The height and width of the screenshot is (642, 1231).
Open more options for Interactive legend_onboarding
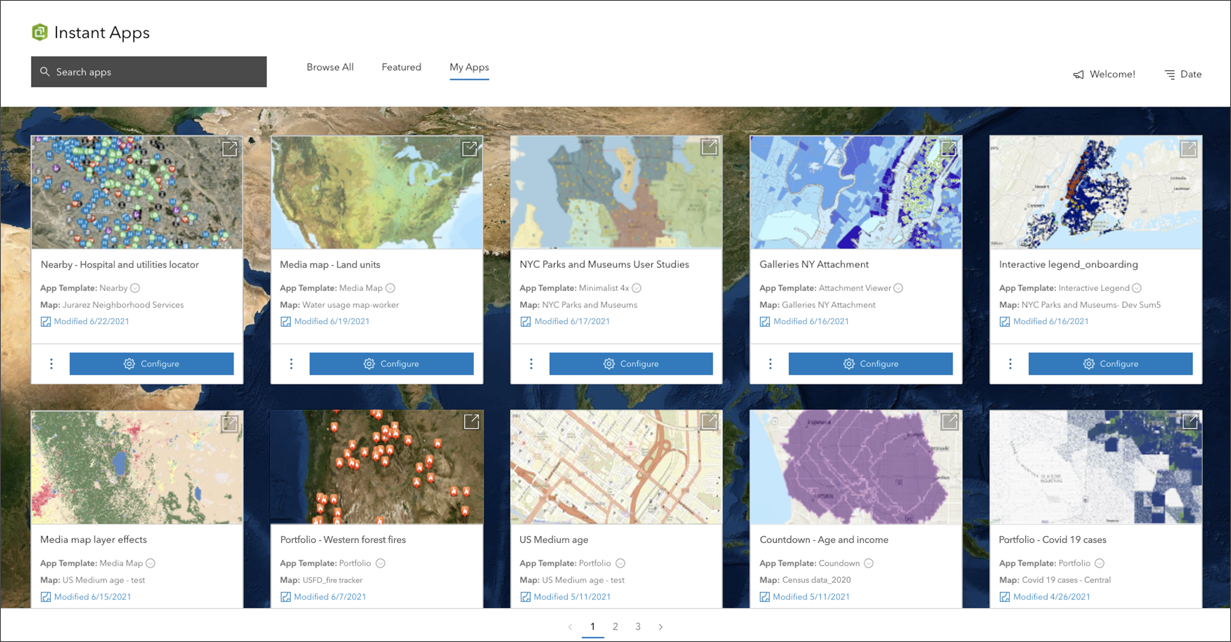click(x=1010, y=364)
